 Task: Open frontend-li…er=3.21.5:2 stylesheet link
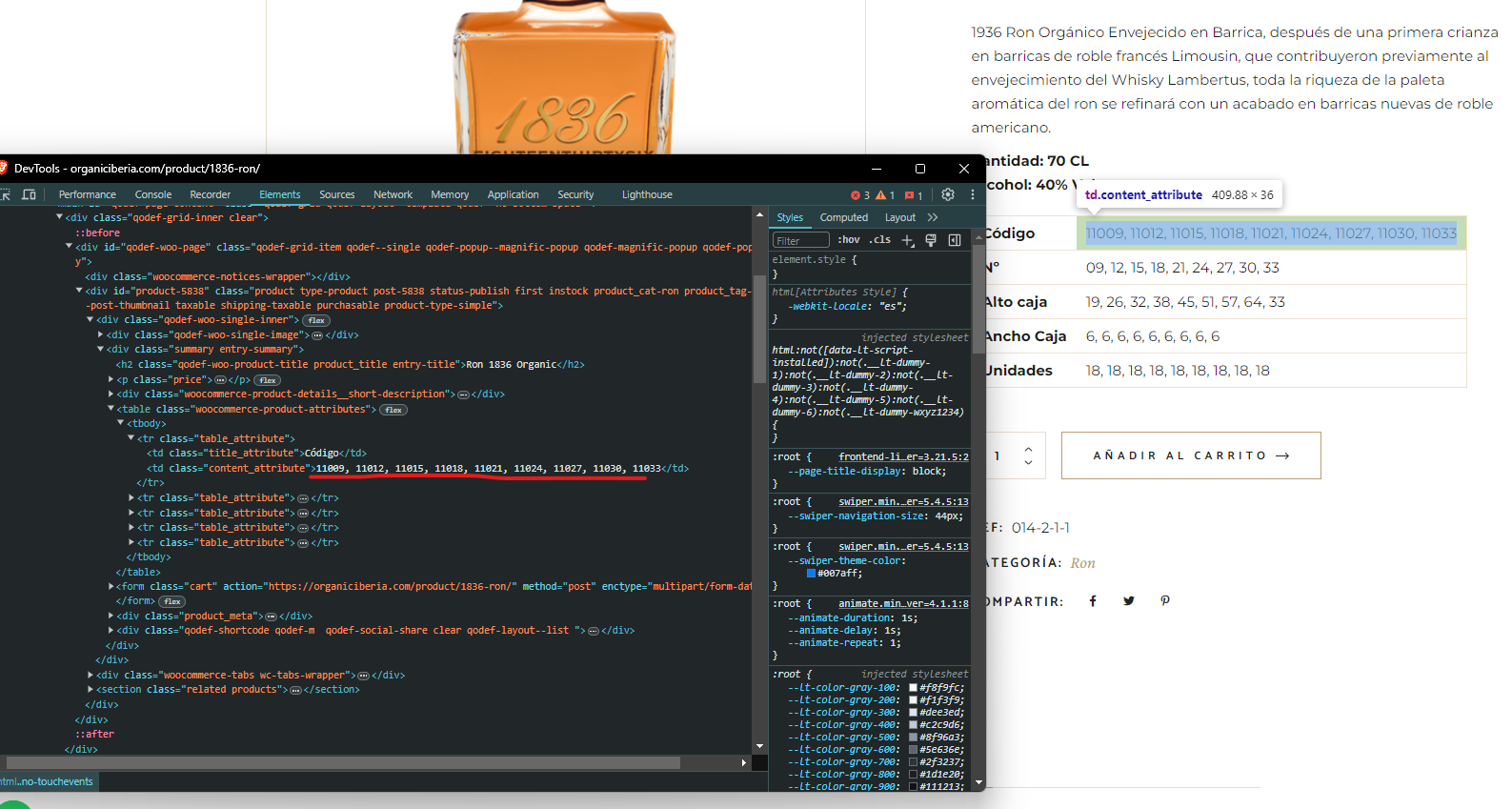coord(903,457)
